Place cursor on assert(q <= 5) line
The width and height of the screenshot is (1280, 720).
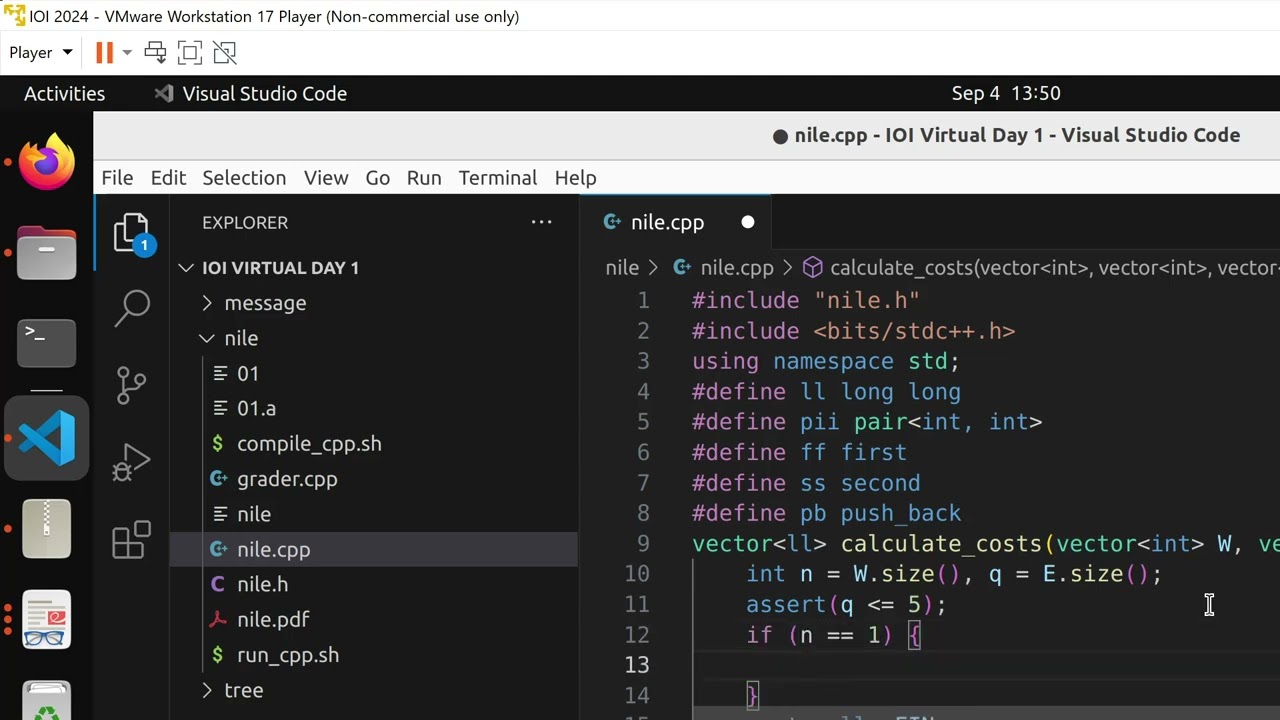[846, 604]
